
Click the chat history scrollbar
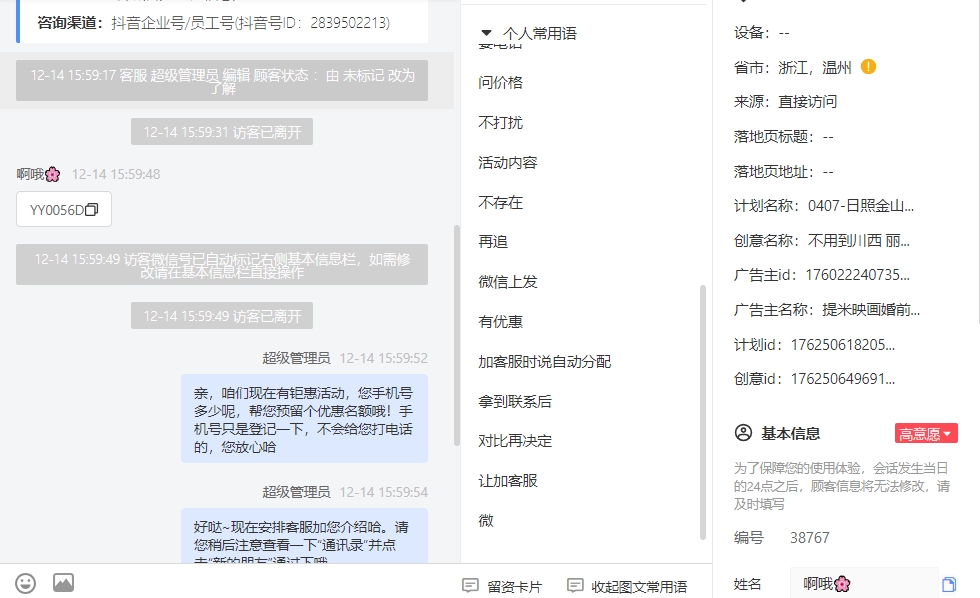457,335
